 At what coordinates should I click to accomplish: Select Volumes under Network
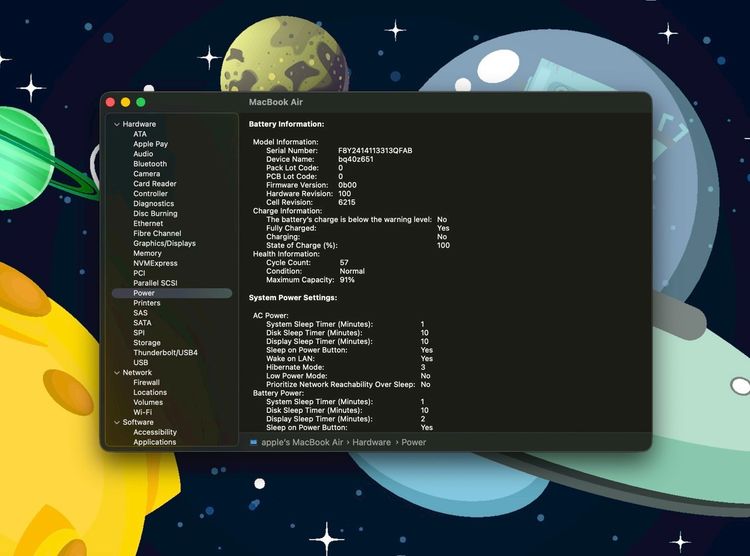pyautogui.click(x=148, y=402)
